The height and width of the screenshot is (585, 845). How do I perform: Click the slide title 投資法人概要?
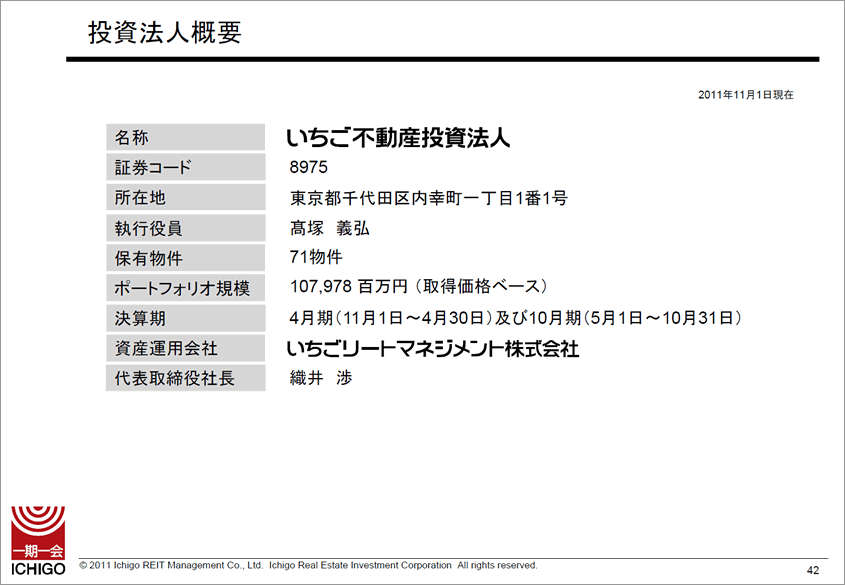click(165, 33)
